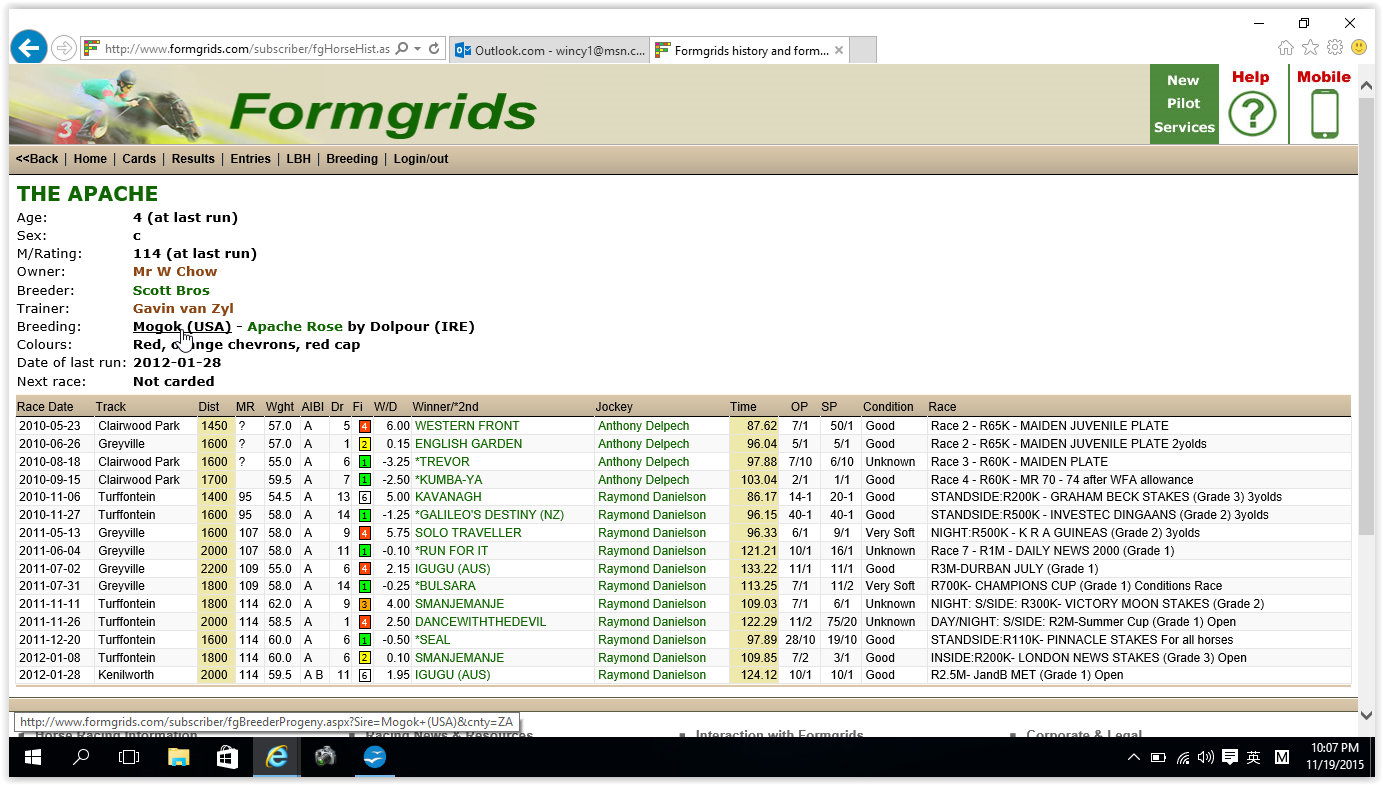
Task: Click the vertical page scrollbar thumb
Action: (1367, 315)
